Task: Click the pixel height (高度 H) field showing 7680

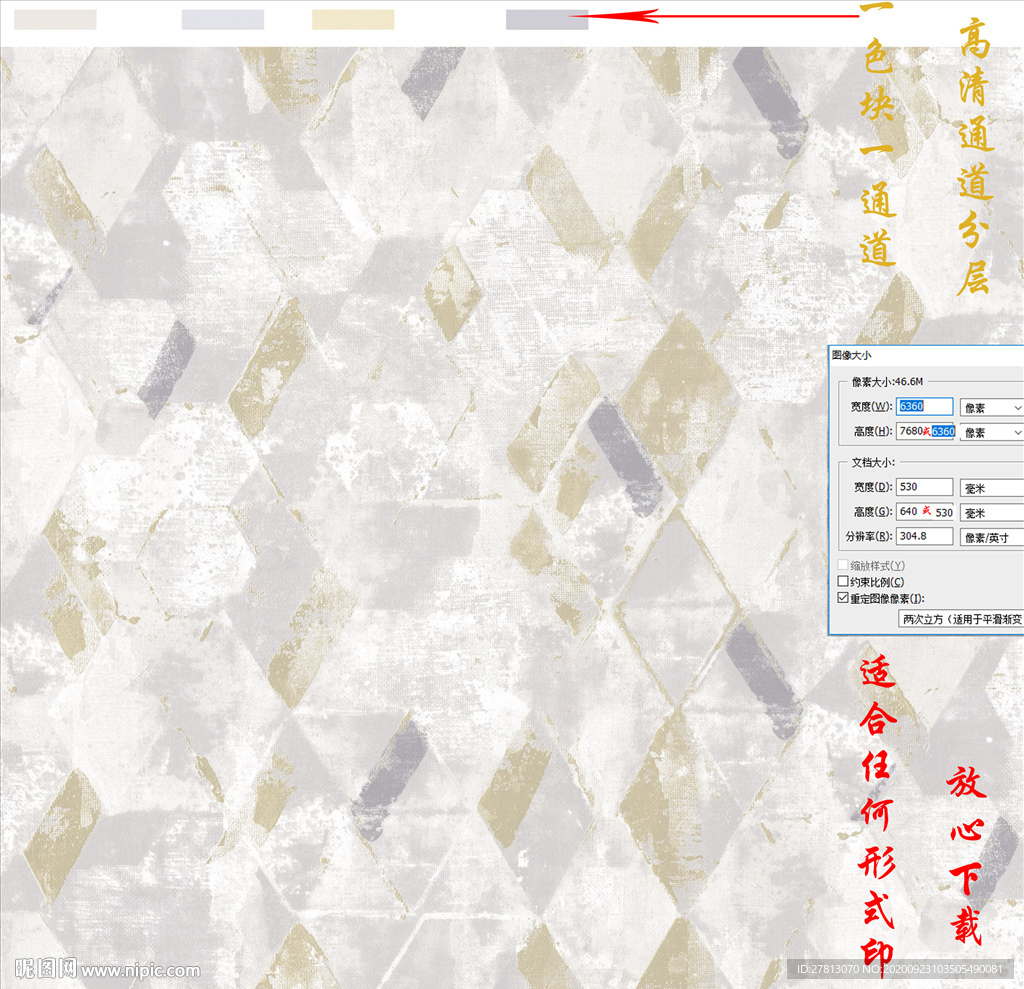Action: (926, 431)
